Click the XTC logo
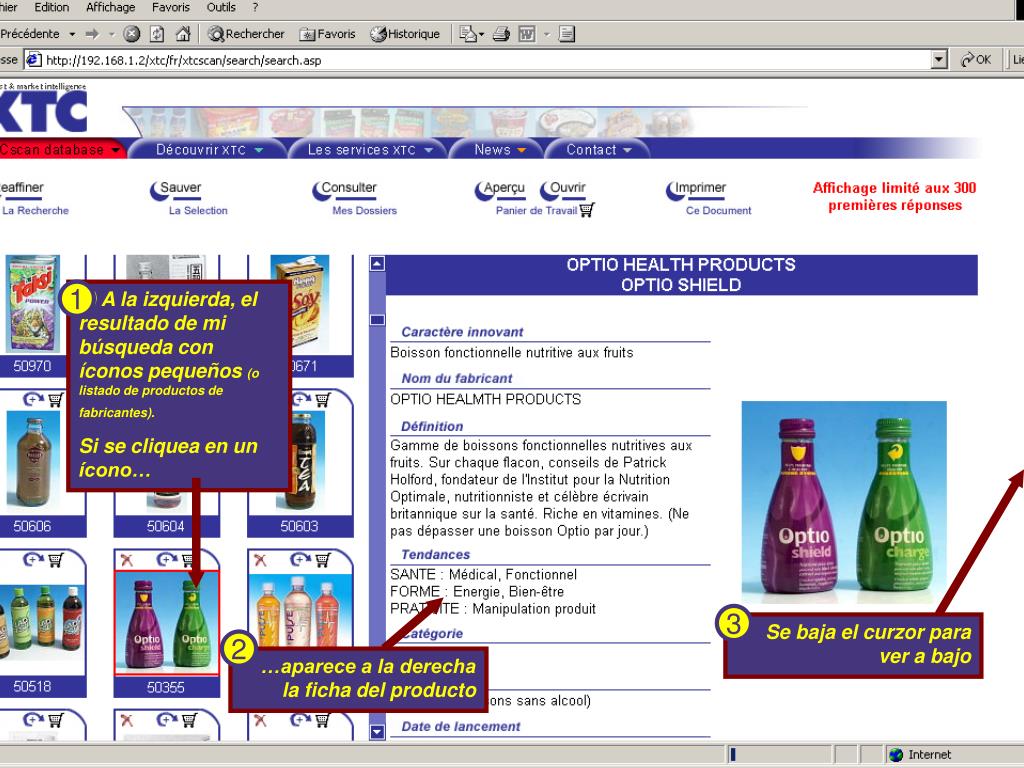 point(43,110)
